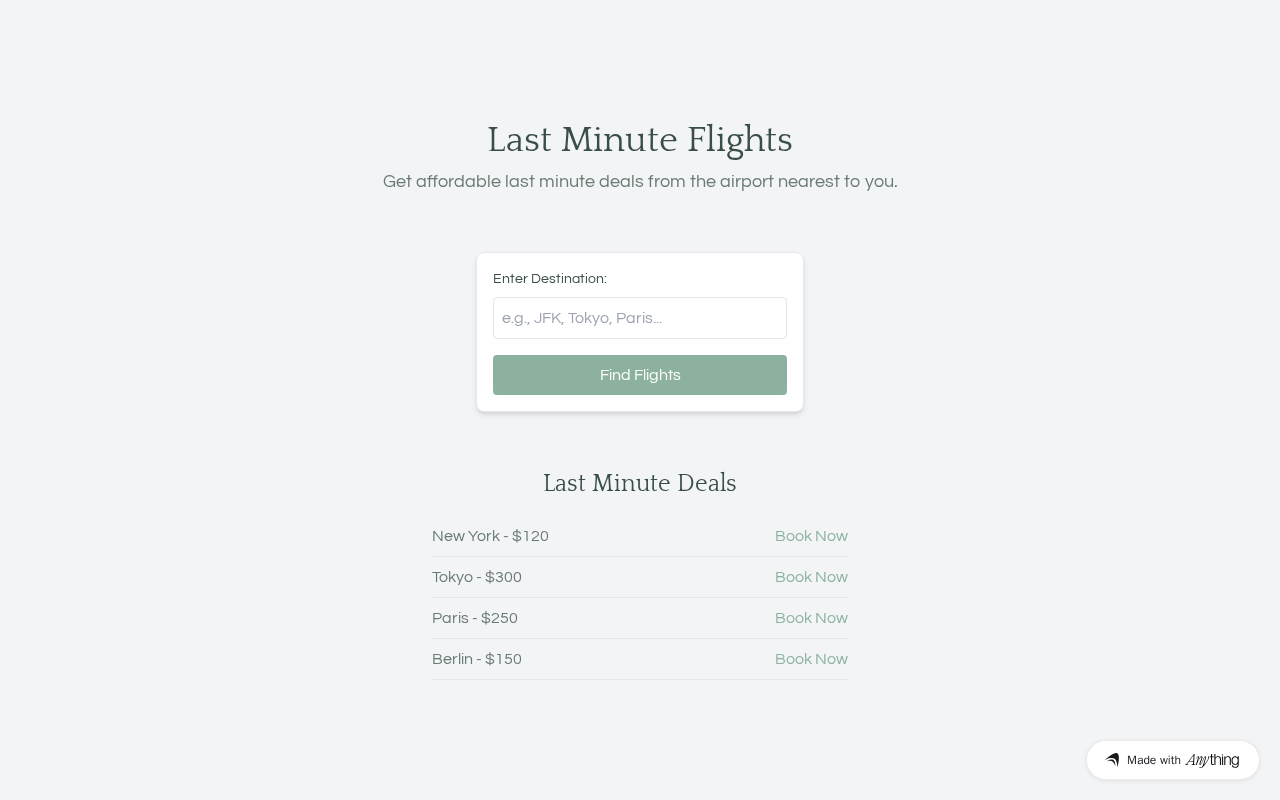The height and width of the screenshot is (800, 1280).
Task: Click the $120 price in the deals list
Action: (x=530, y=536)
